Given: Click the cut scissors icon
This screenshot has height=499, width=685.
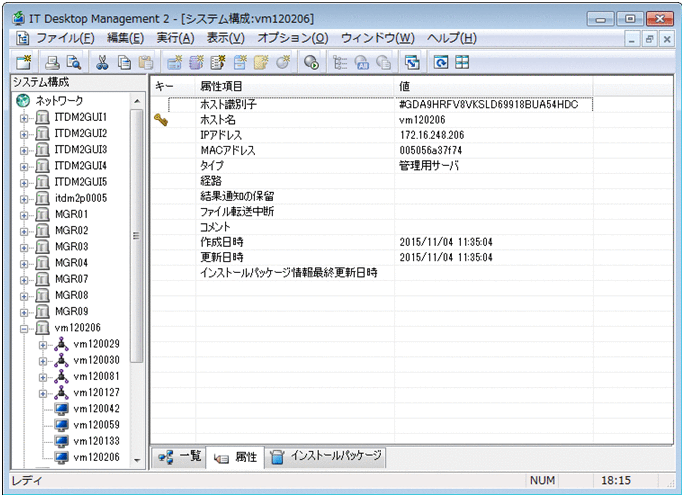Looking at the screenshot, I should click(x=102, y=62).
